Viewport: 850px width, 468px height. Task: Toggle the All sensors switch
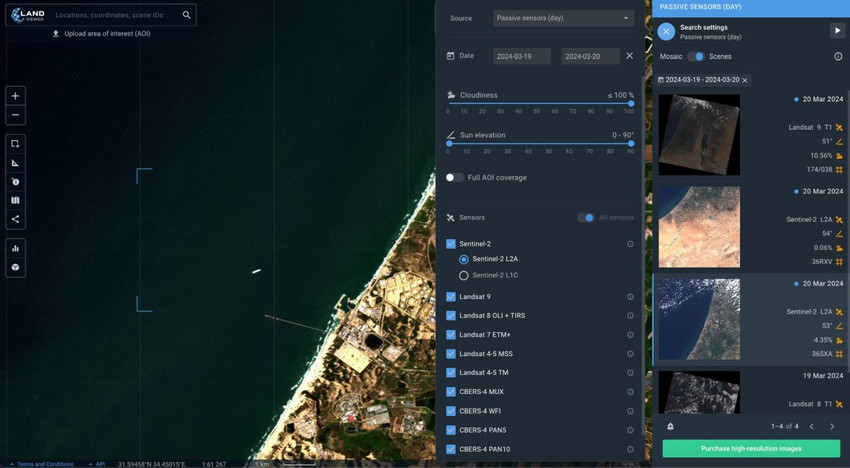pyautogui.click(x=585, y=217)
